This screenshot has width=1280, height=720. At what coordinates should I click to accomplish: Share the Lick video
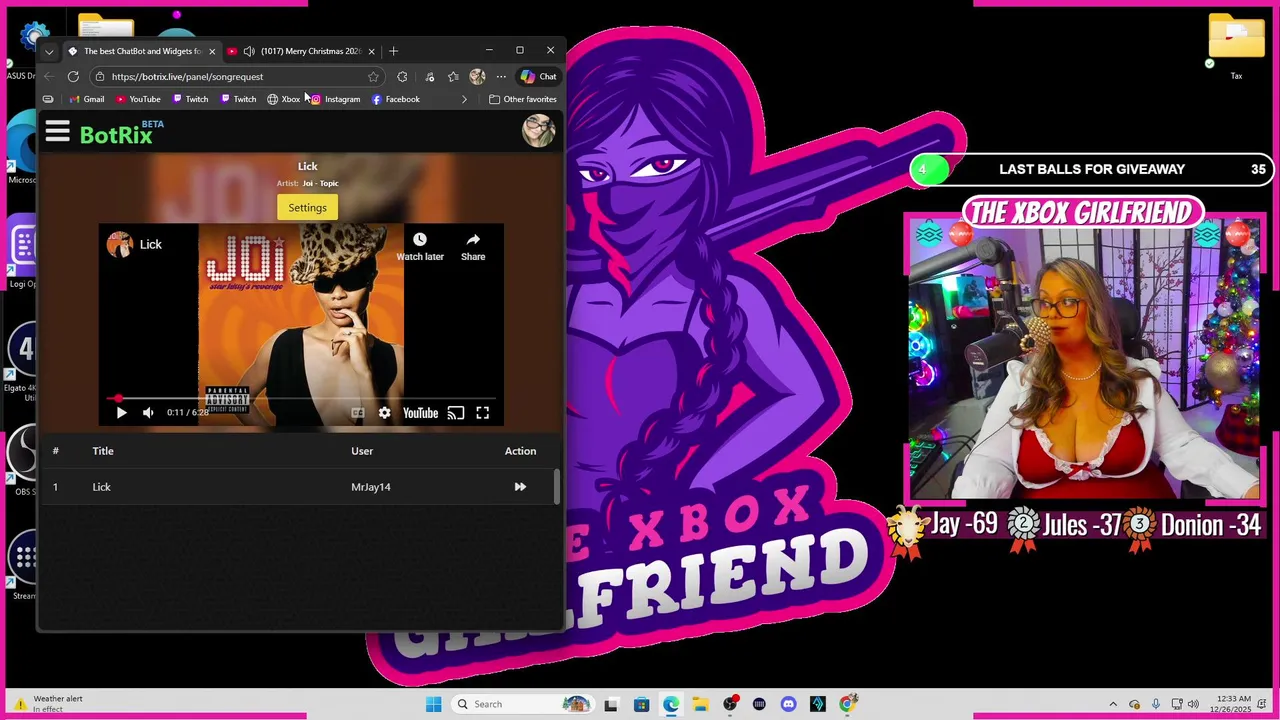pyautogui.click(x=473, y=246)
